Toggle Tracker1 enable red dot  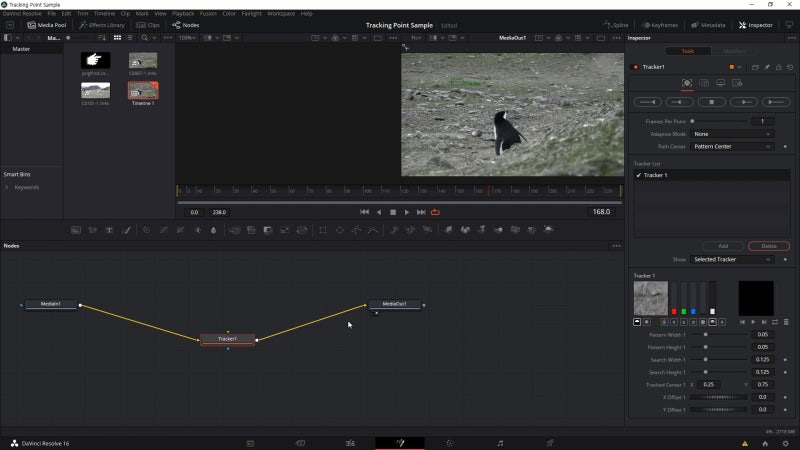[635, 67]
